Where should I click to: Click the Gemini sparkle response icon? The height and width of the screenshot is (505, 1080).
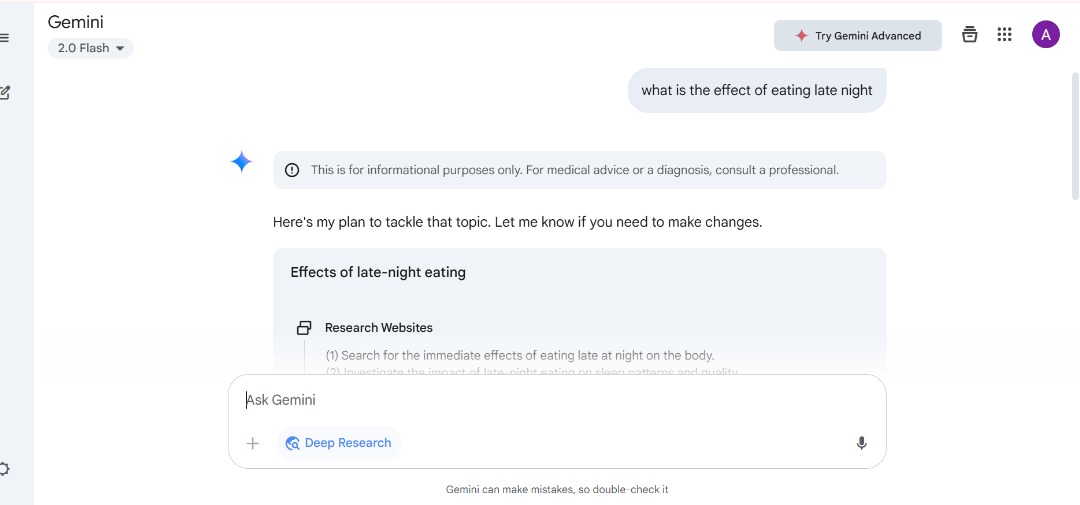(241, 162)
